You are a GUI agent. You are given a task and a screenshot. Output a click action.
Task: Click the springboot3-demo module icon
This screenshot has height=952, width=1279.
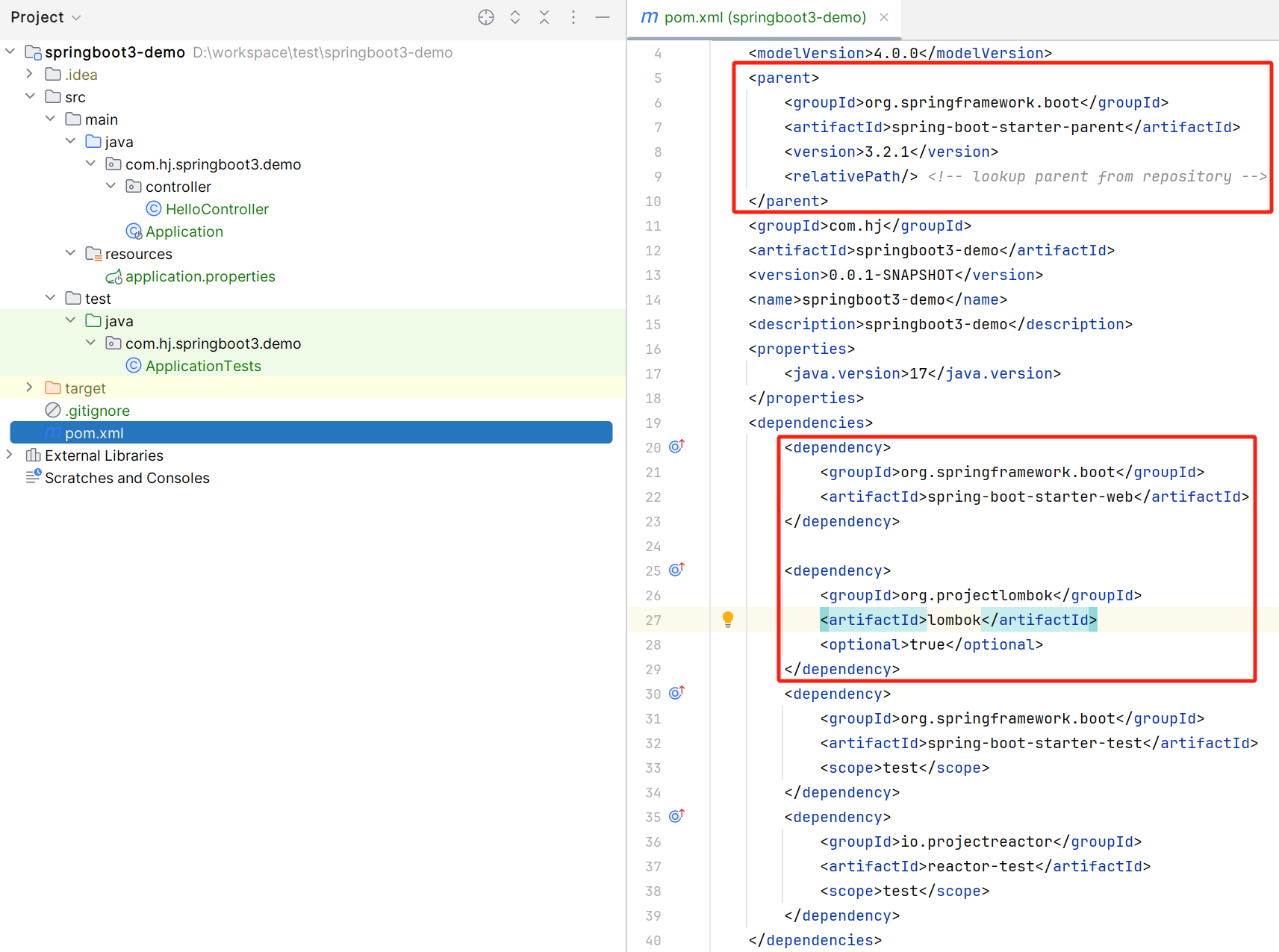pos(33,52)
